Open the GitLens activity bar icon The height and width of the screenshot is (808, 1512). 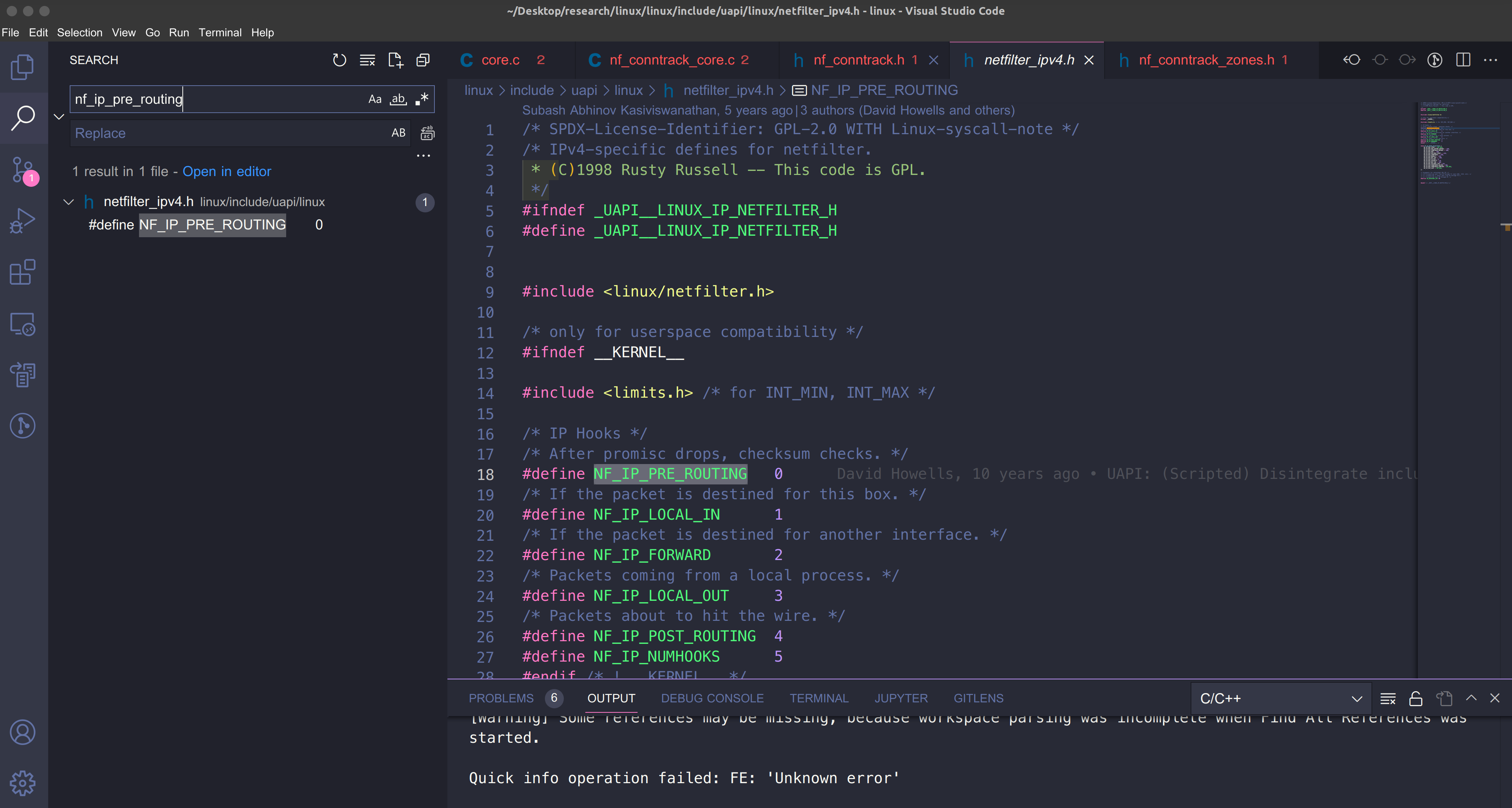[23, 425]
